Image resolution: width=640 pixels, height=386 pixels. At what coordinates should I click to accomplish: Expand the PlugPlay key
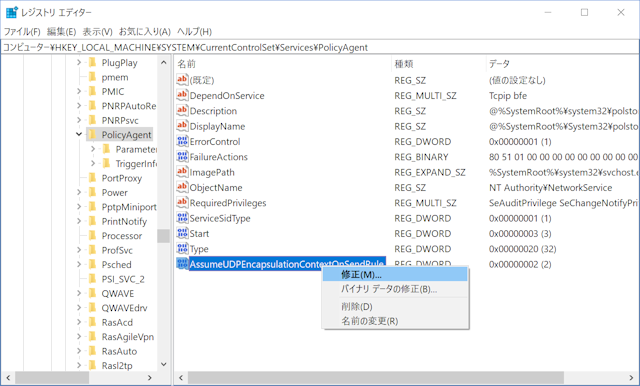[x=79, y=62]
